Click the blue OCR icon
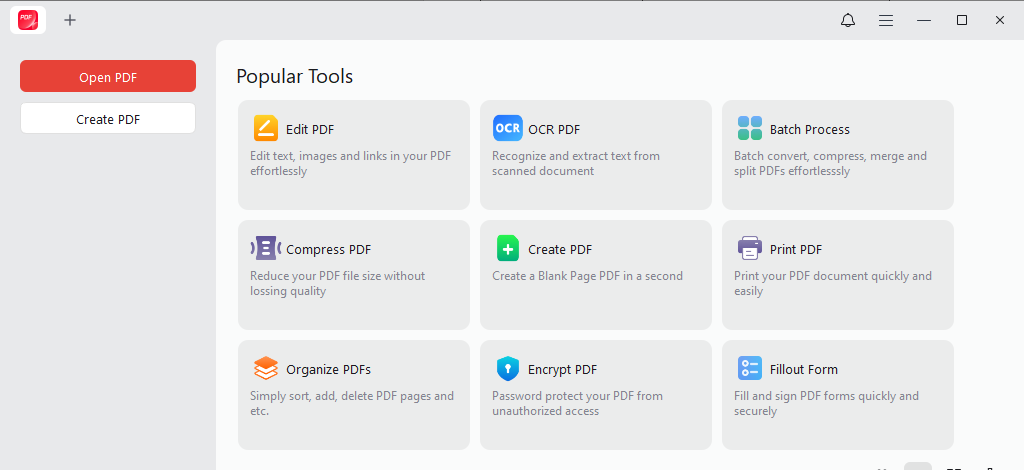1024x470 pixels. [507, 129]
